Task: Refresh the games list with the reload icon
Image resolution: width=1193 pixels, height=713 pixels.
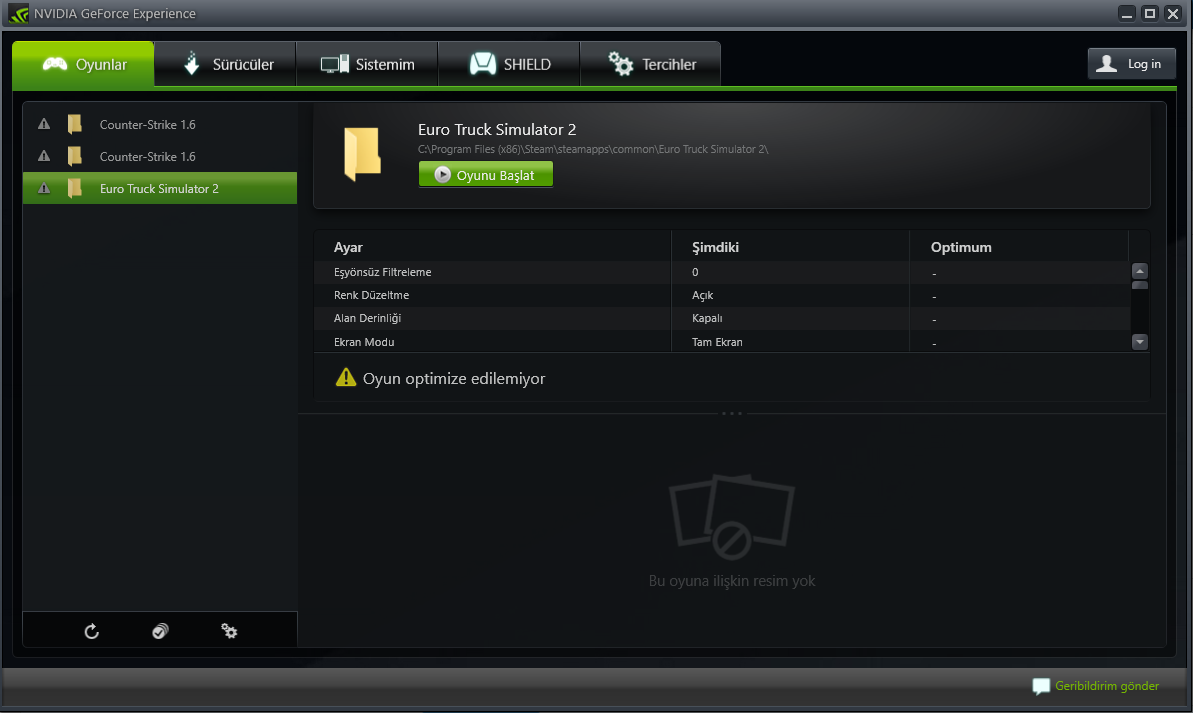Action: (x=91, y=631)
